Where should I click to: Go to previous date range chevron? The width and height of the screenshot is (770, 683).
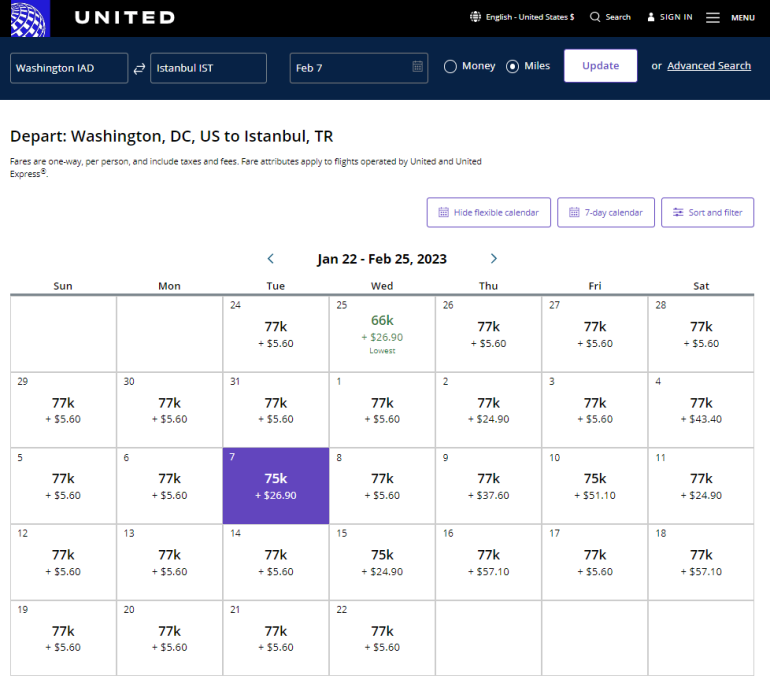coord(270,259)
